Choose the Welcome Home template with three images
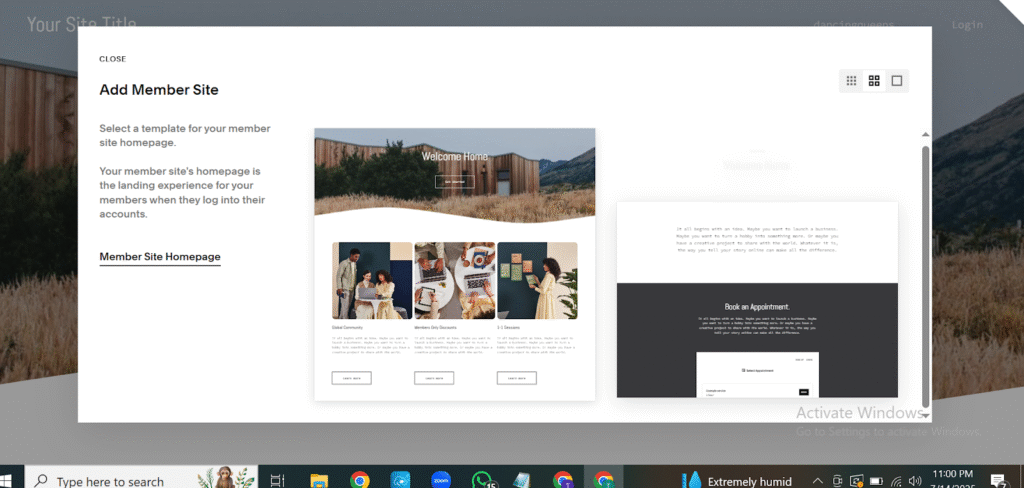 click(455, 264)
